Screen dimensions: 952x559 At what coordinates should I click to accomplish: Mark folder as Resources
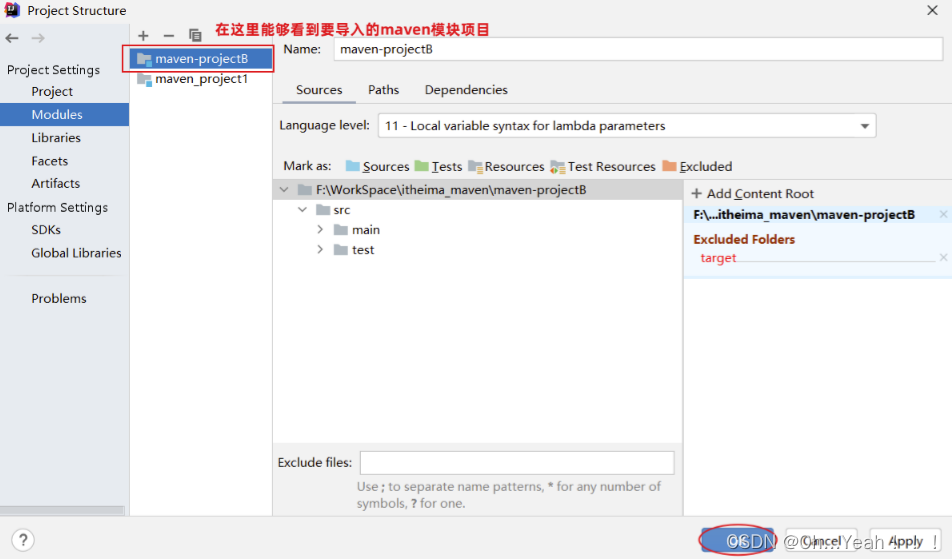pyautogui.click(x=506, y=166)
